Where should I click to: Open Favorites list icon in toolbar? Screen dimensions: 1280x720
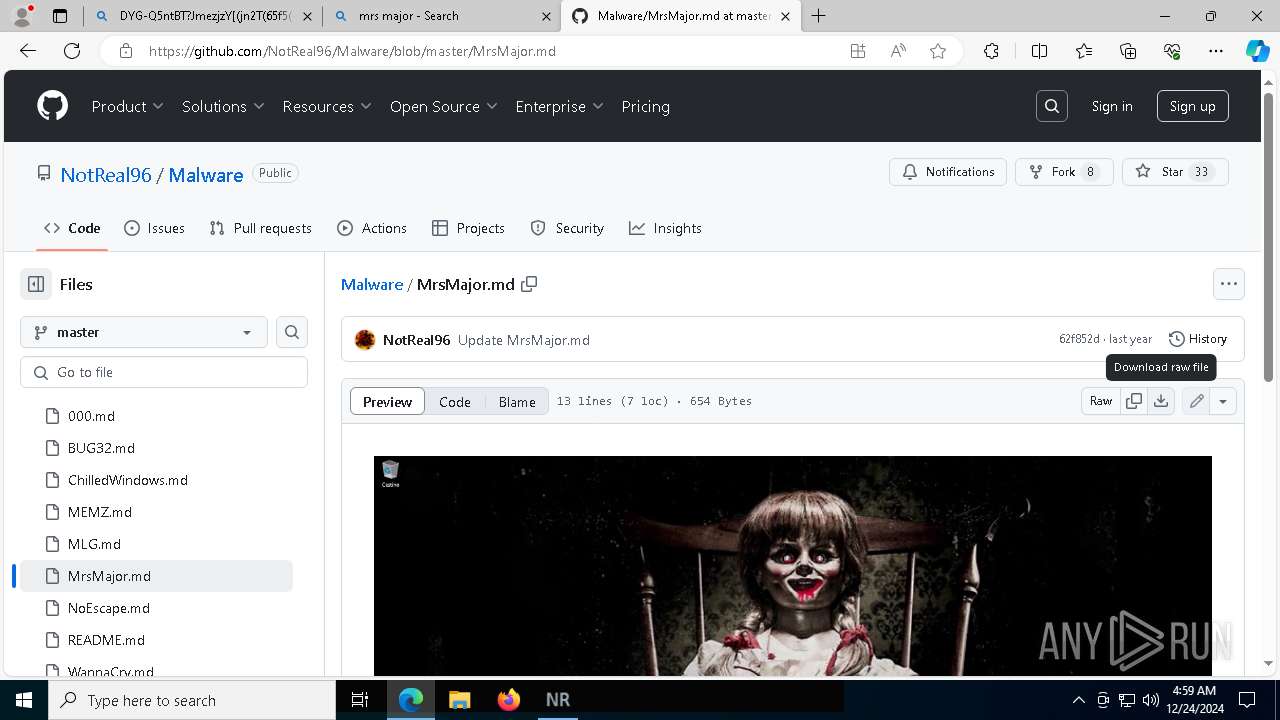point(1084,51)
